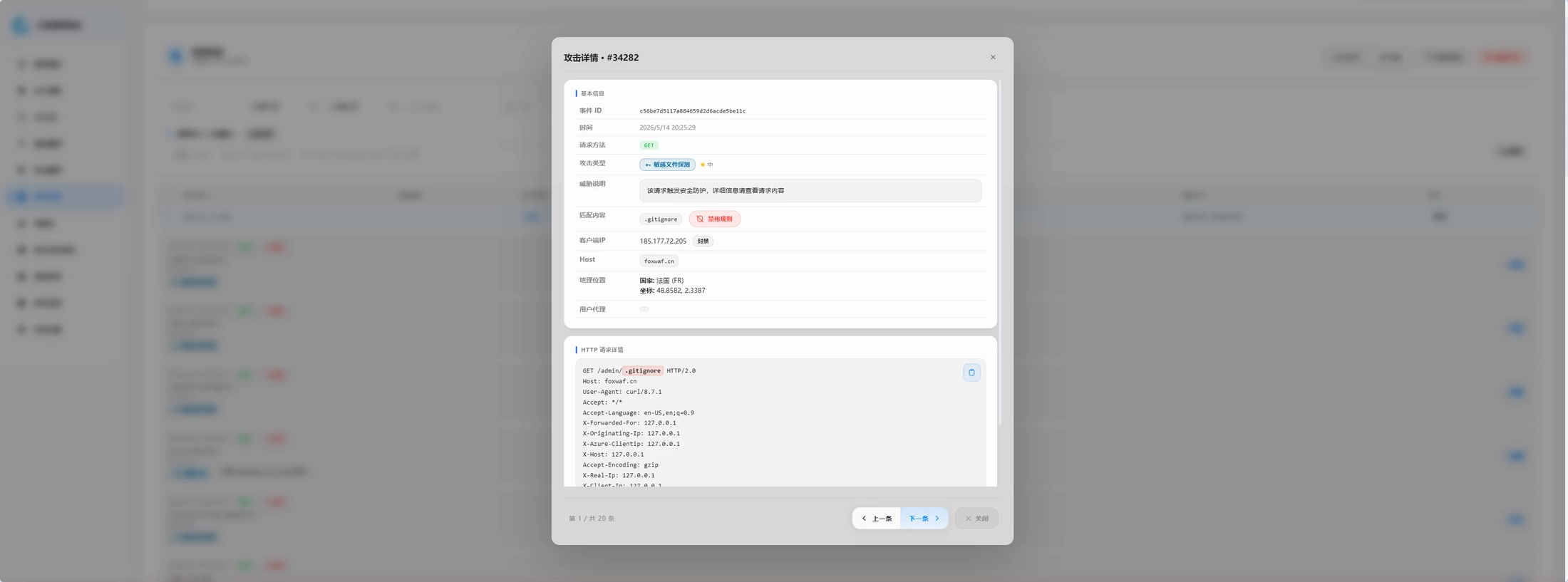
Task: Click the client IP 185.177.72.205
Action: point(663,241)
